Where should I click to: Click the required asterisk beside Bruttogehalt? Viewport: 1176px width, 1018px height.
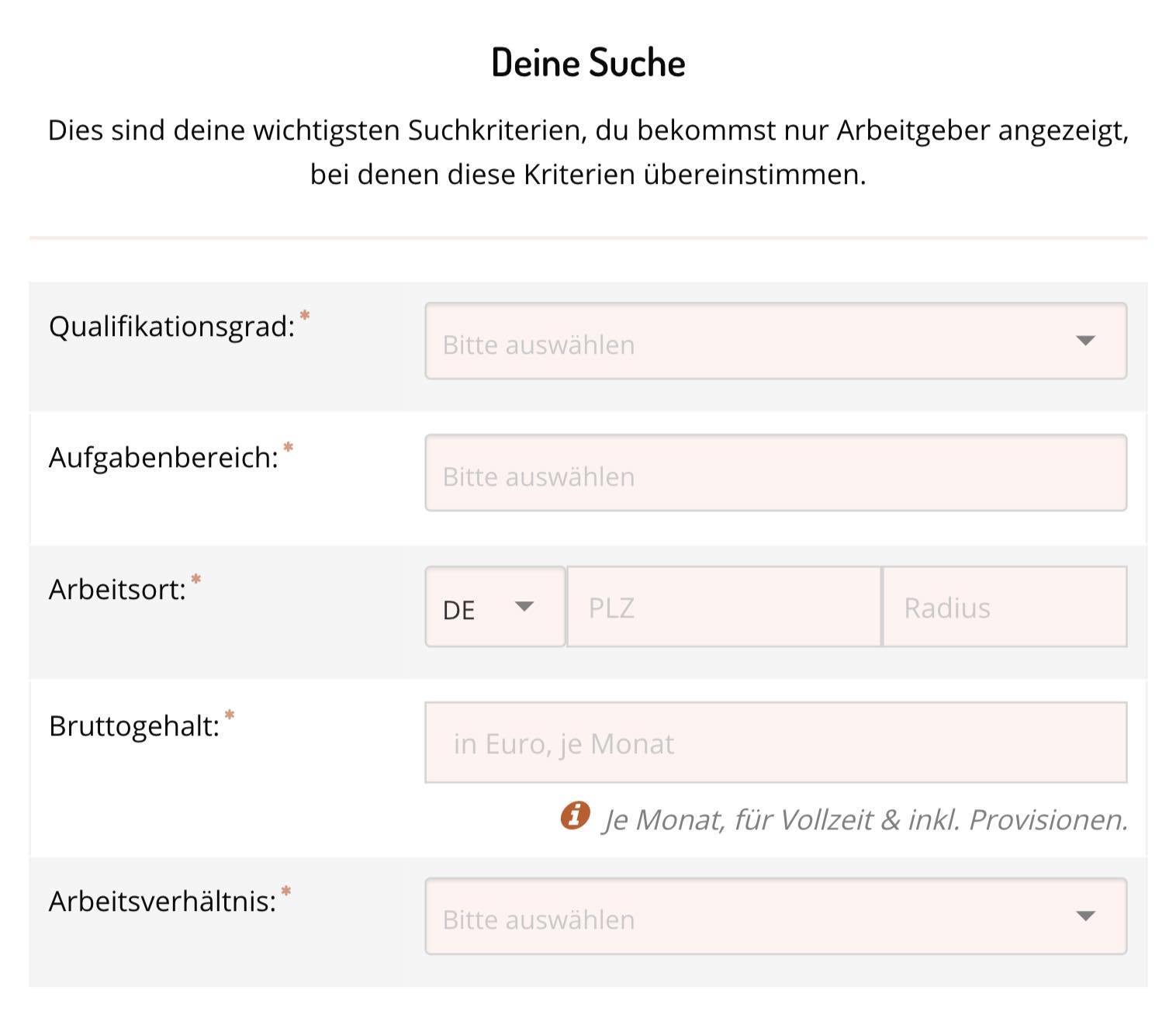point(230,715)
